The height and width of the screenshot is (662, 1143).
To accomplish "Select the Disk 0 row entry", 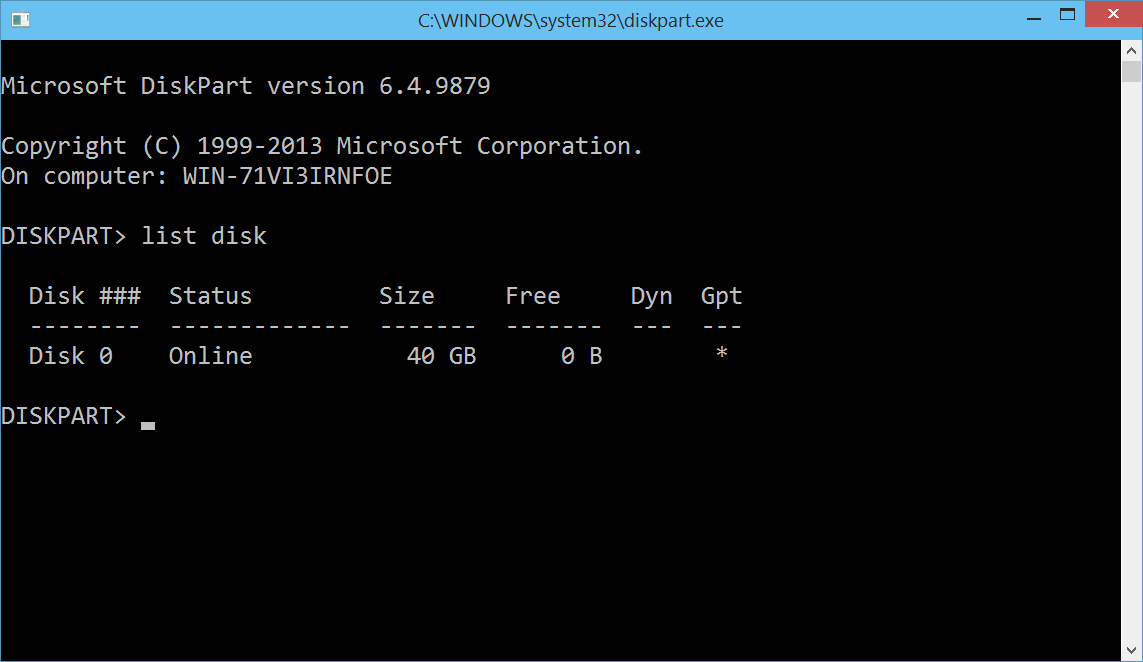I will [70, 356].
